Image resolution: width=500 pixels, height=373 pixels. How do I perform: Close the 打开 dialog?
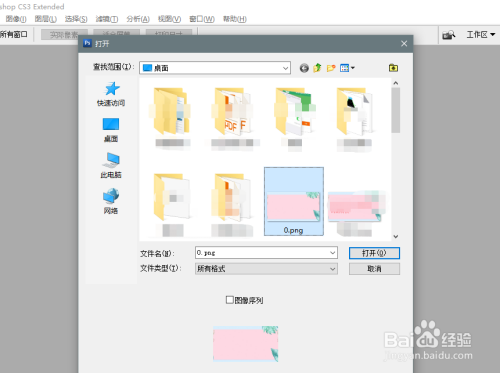click(404, 44)
